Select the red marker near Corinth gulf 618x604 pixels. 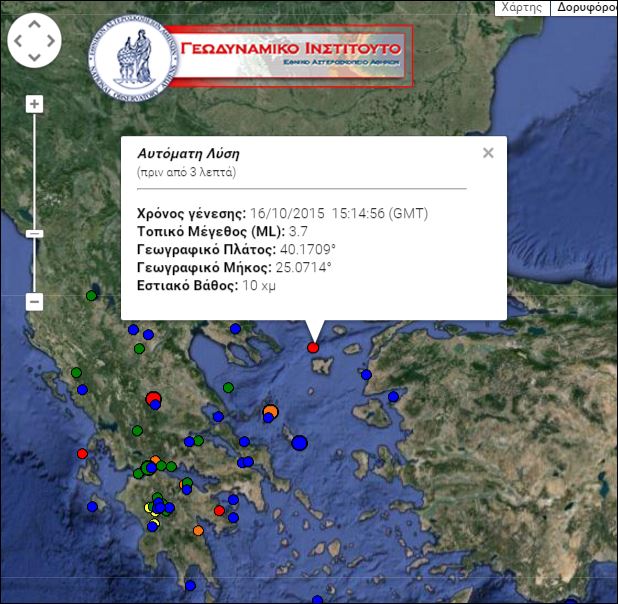[x=219, y=511]
